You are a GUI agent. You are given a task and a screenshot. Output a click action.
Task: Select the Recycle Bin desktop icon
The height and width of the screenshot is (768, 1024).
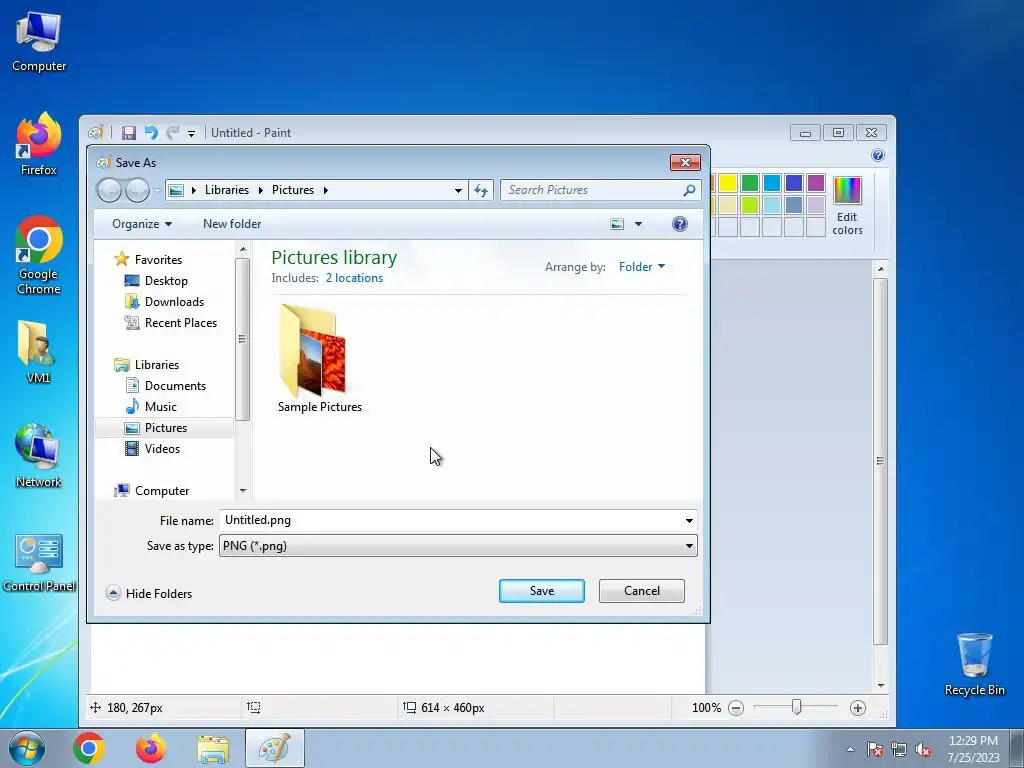pos(974,664)
